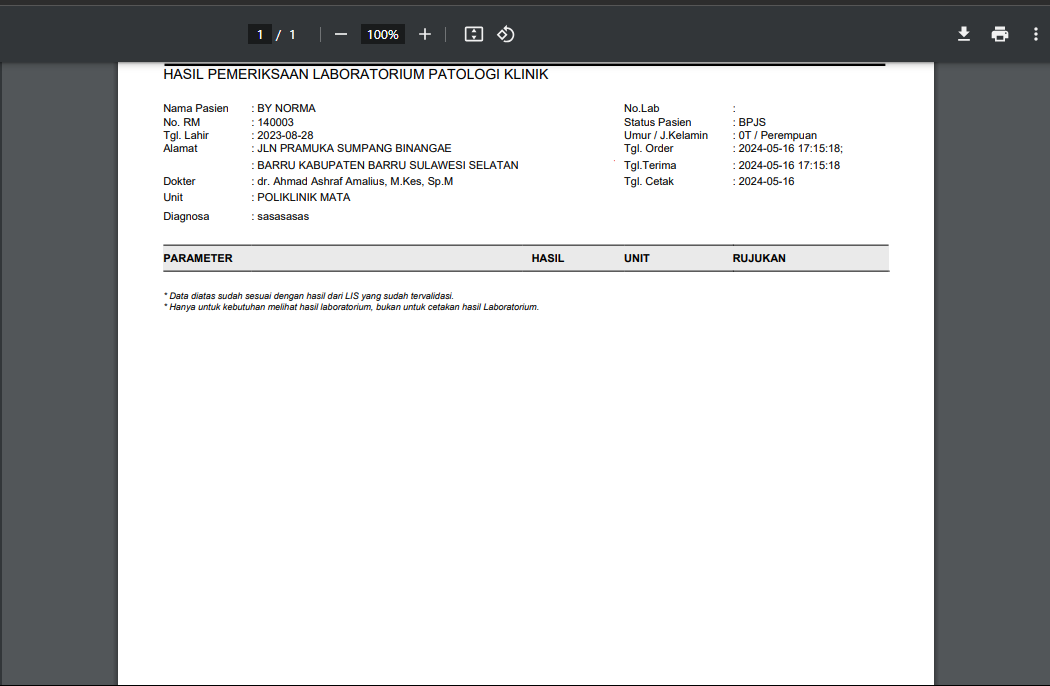Screen dimensions: 1050x686
Task: Click the report title HASIL PEMERIKSAAN LABORATORIUM
Action: click(356, 74)
